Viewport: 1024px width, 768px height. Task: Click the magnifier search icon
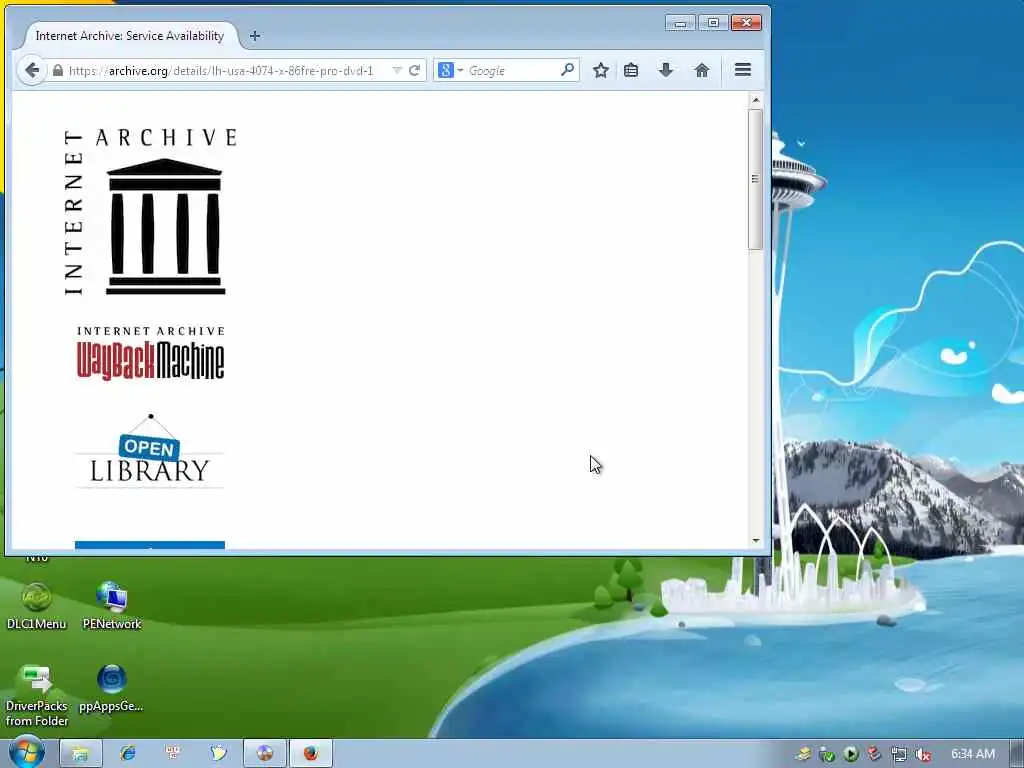pyautogui.click(x=568, y=70)
